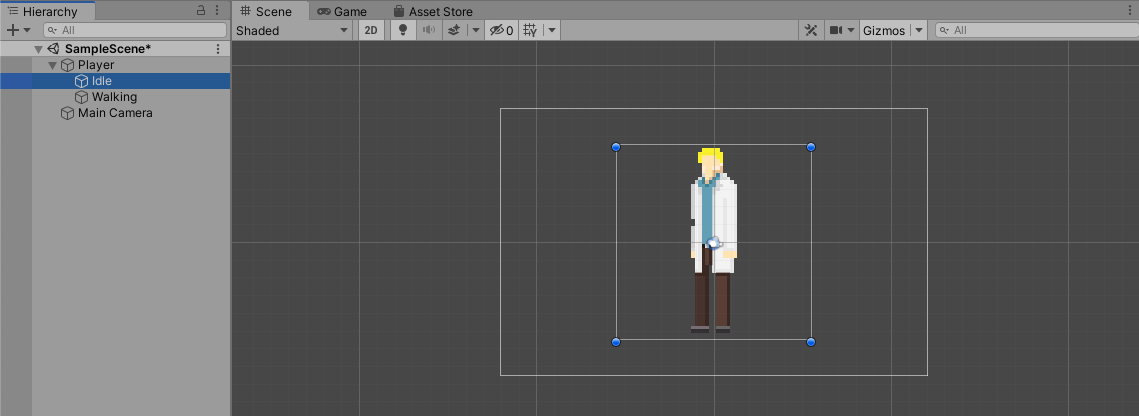Screen dimensions: 1139x416
Task: Switch to the Game tab
Action: (x=341, y=12)
